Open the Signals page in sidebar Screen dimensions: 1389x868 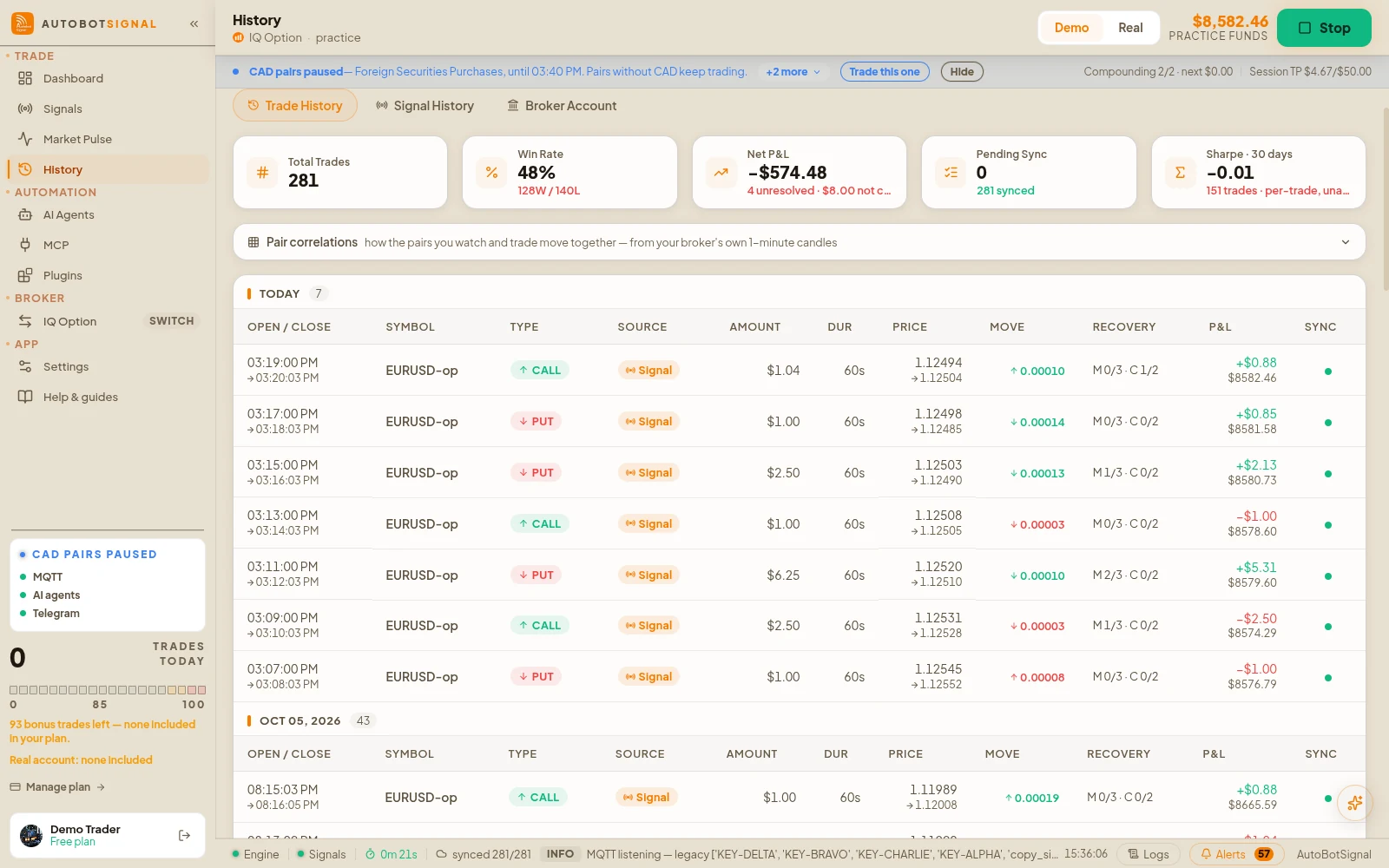pos(108,108)
